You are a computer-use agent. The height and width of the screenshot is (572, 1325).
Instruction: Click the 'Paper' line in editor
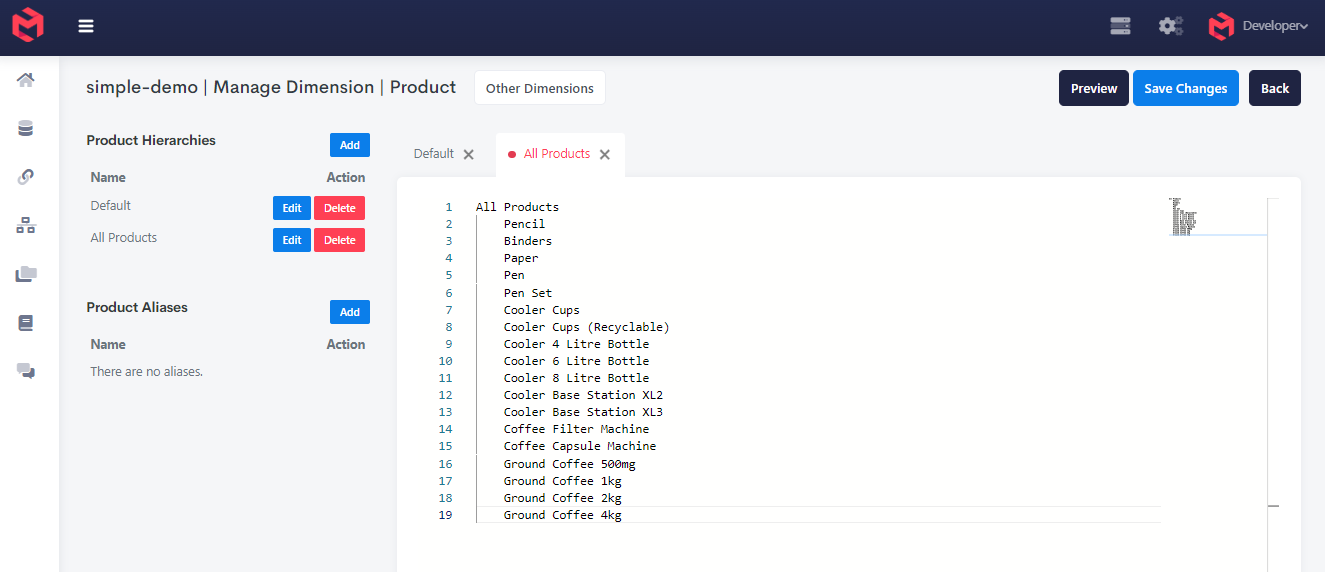coord(521,258)
